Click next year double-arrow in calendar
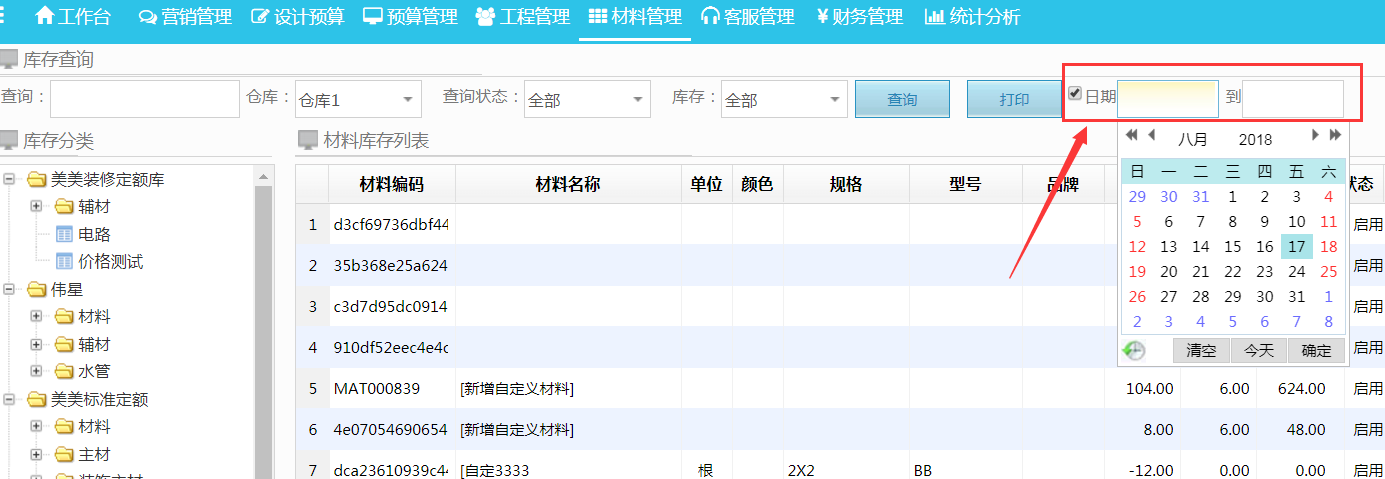Image resolution: width=1385 pixels, height=479 pixels. point(1334,135)
